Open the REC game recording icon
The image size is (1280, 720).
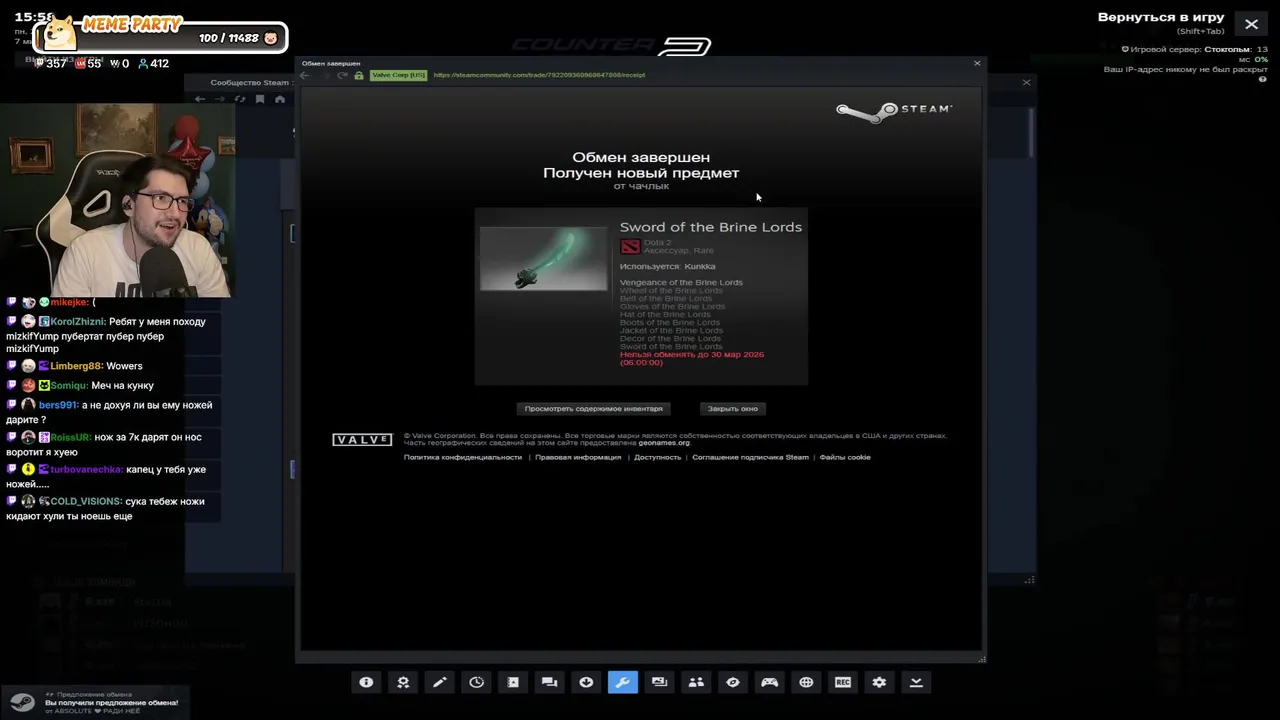click(843, 682)
